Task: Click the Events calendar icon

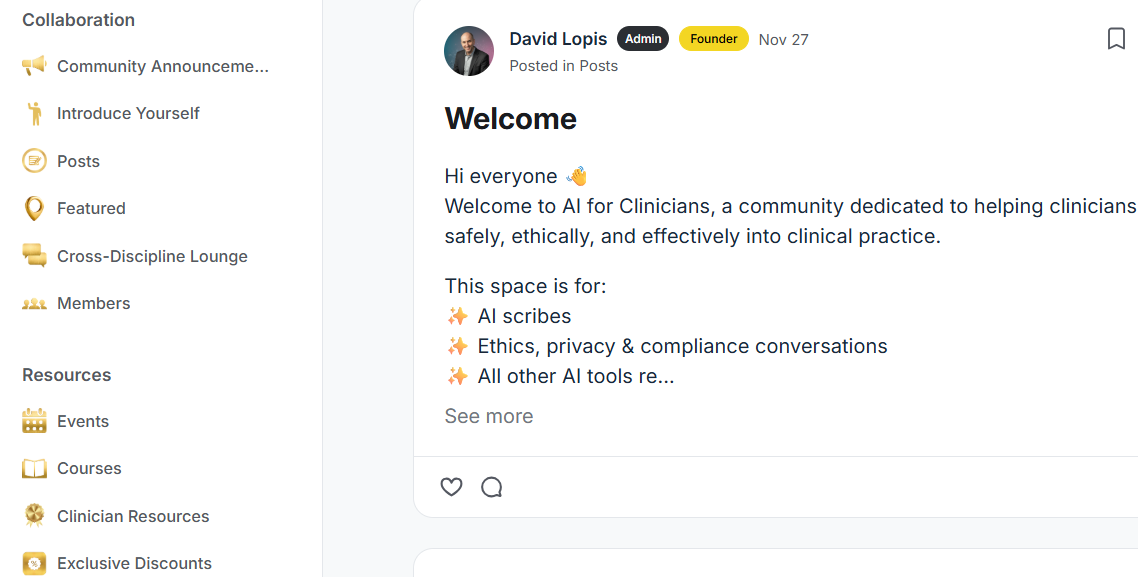Action: 34,421
